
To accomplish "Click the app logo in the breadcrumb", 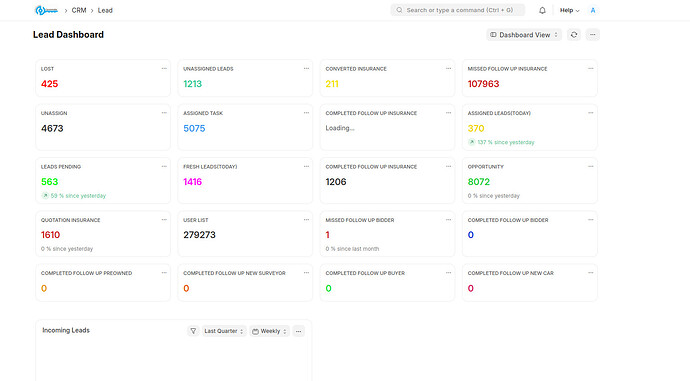I will coord(46,10).
